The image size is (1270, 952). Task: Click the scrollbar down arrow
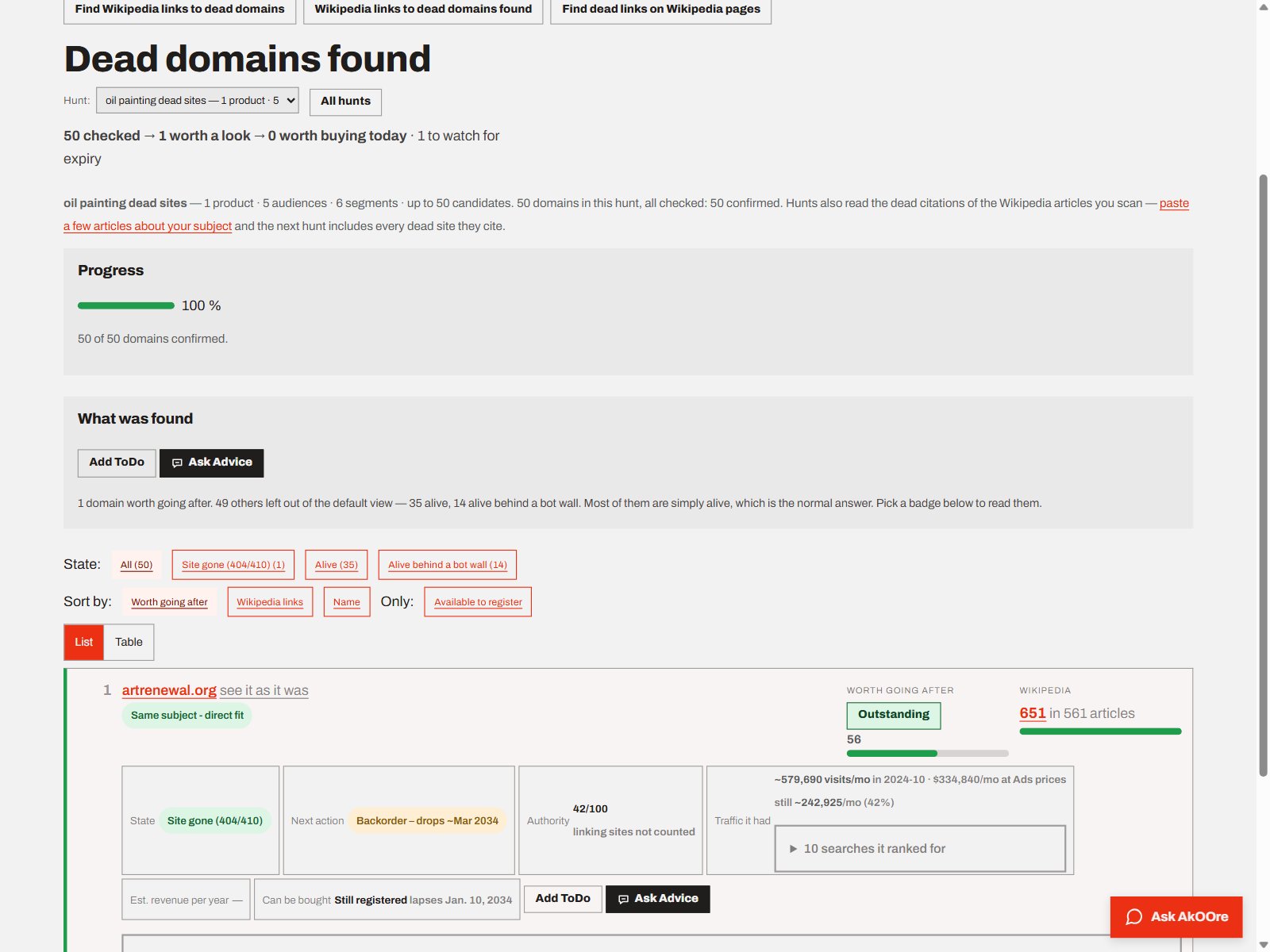pos(1263,945)
